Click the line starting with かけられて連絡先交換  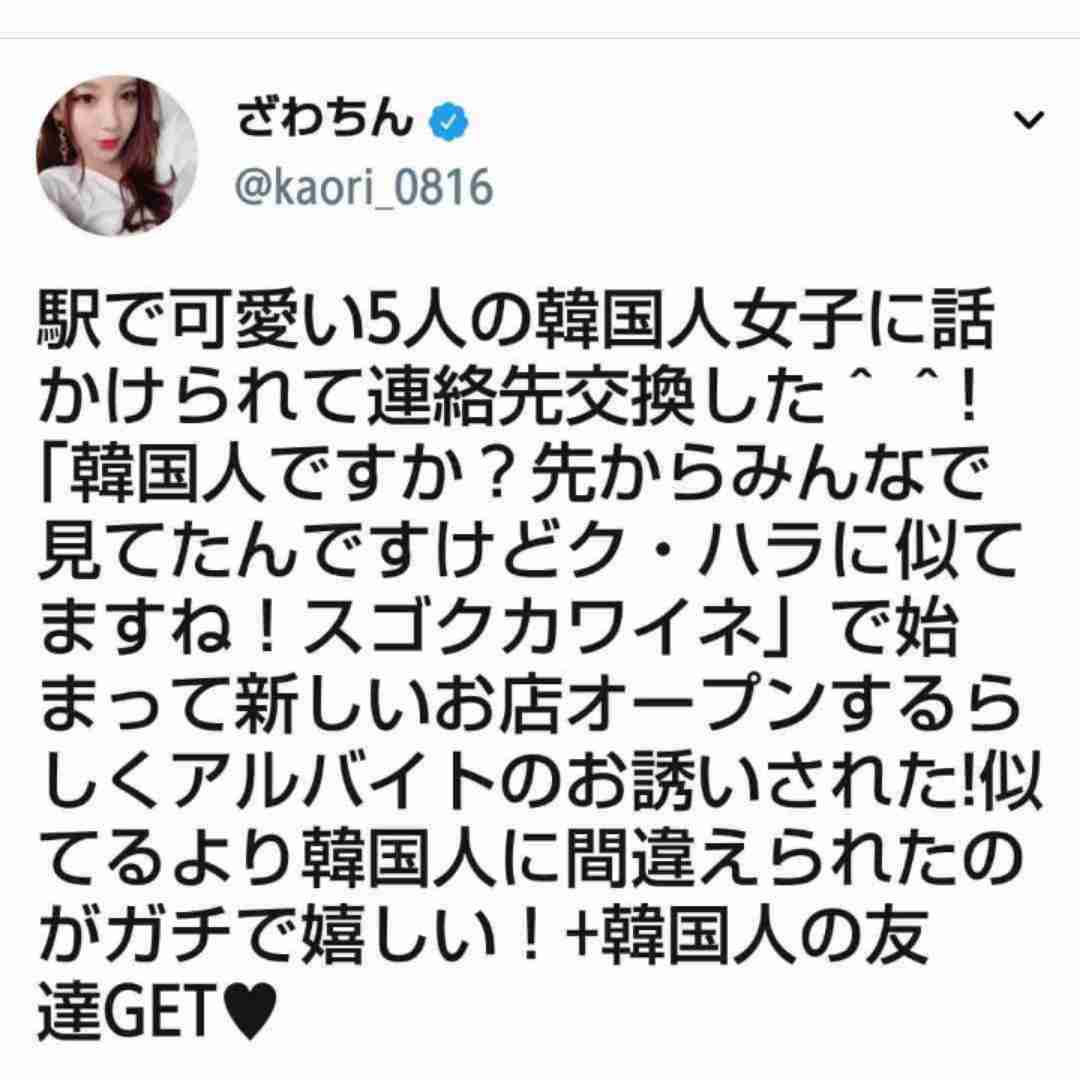(508, 399)
